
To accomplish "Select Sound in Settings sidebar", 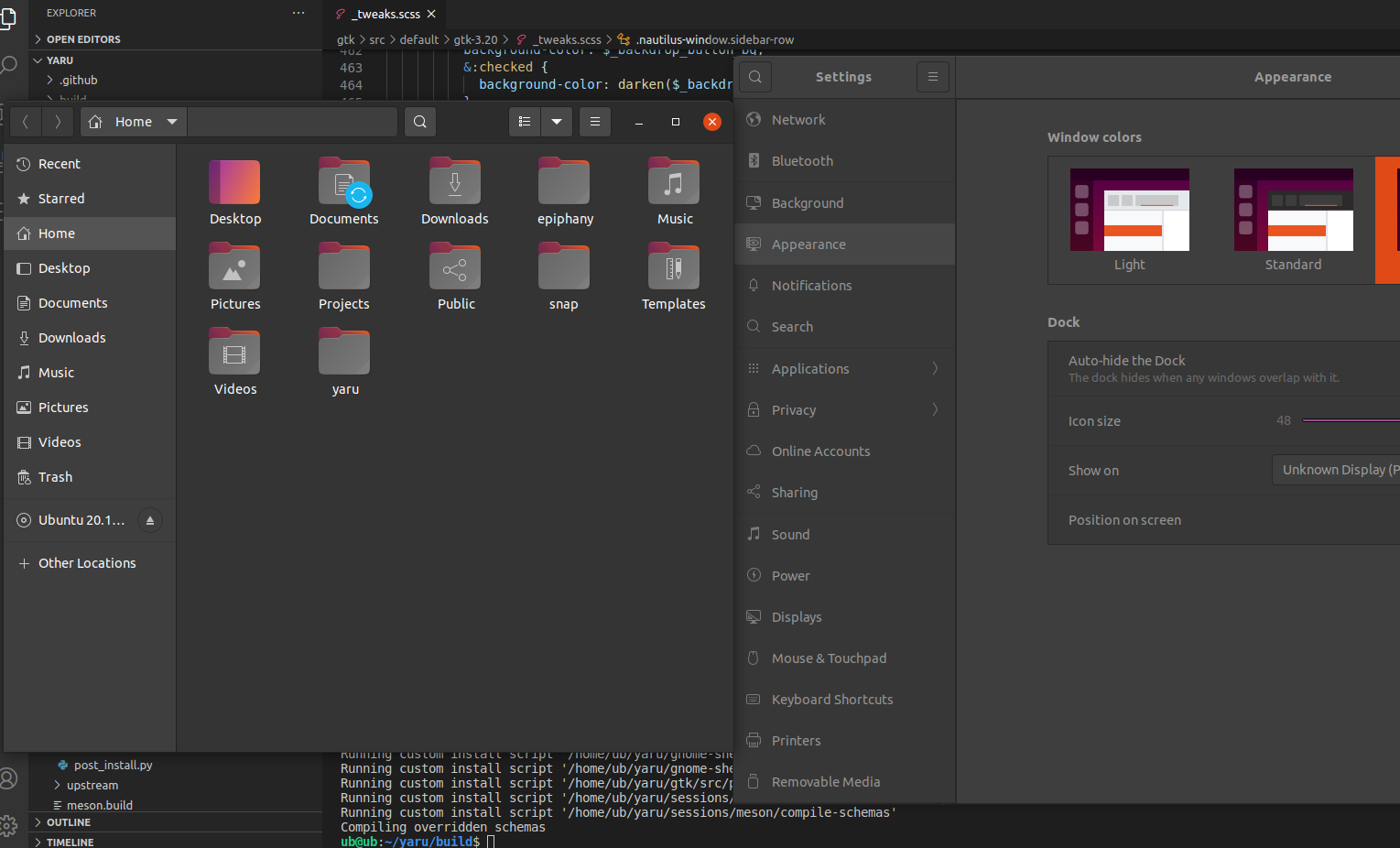I will 844,535.
